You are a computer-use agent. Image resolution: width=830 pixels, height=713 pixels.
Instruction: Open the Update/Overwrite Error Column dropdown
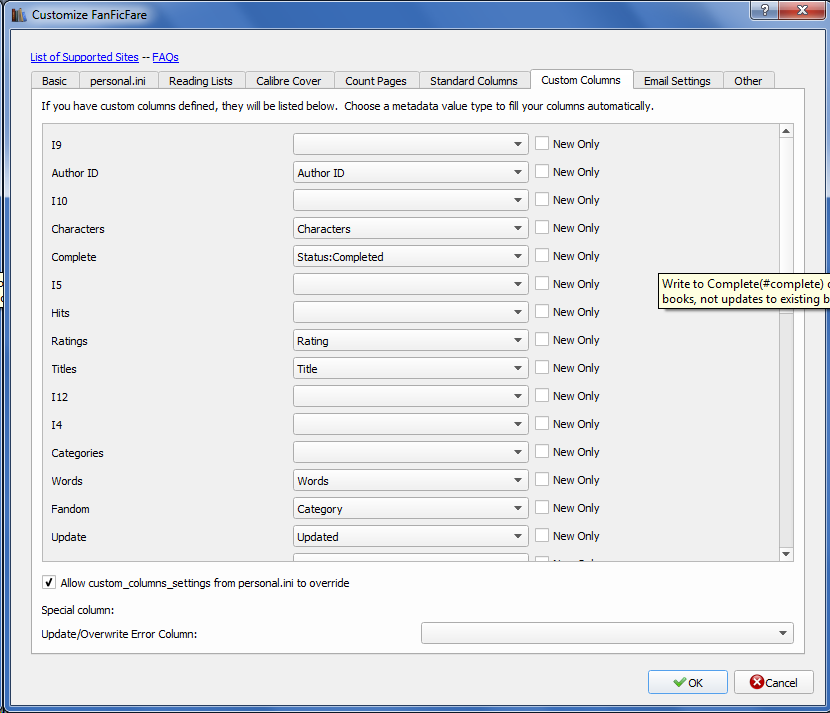[607, 633]
